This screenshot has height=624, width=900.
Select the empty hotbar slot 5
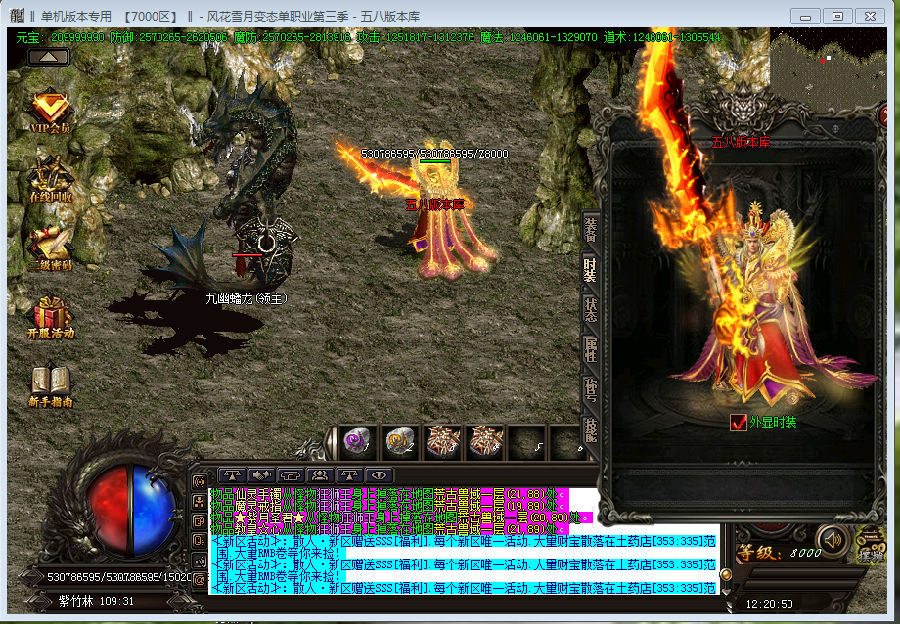[527, 442]
